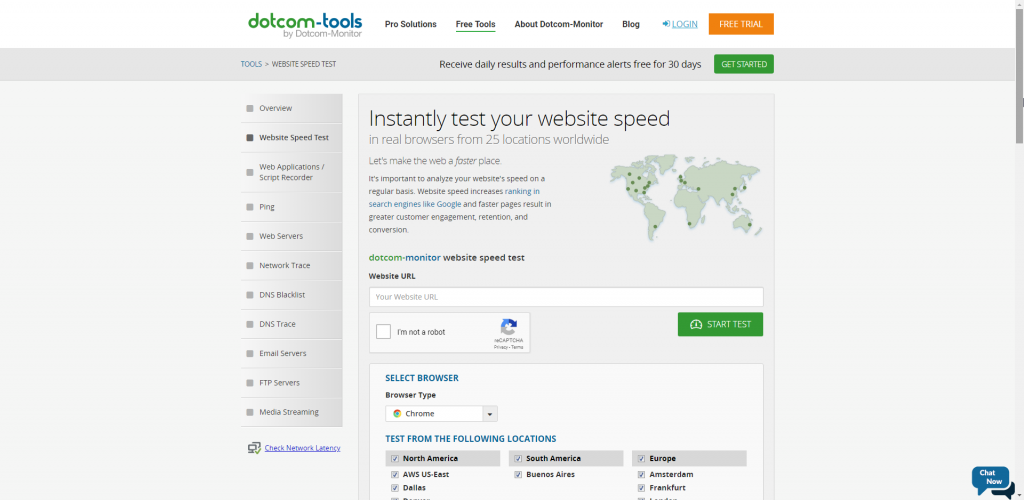1024x500 pixels.
Task: Click the GET STARTED button
Action: click(x=744, y=64)
